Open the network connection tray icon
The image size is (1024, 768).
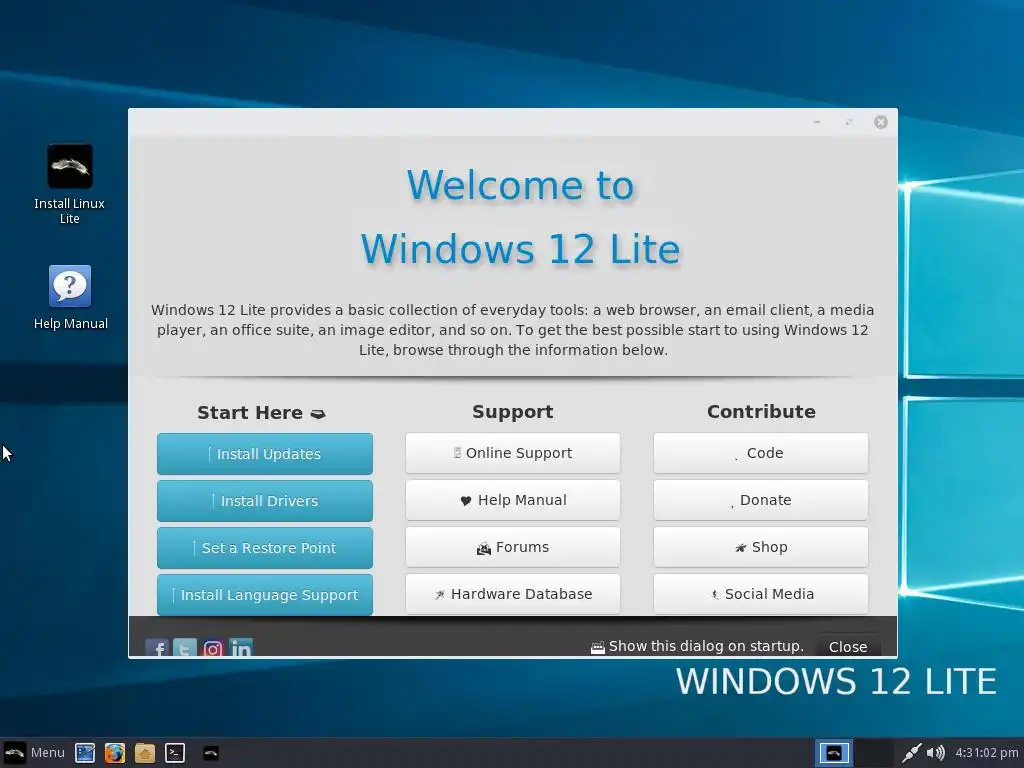pos(911,753)
